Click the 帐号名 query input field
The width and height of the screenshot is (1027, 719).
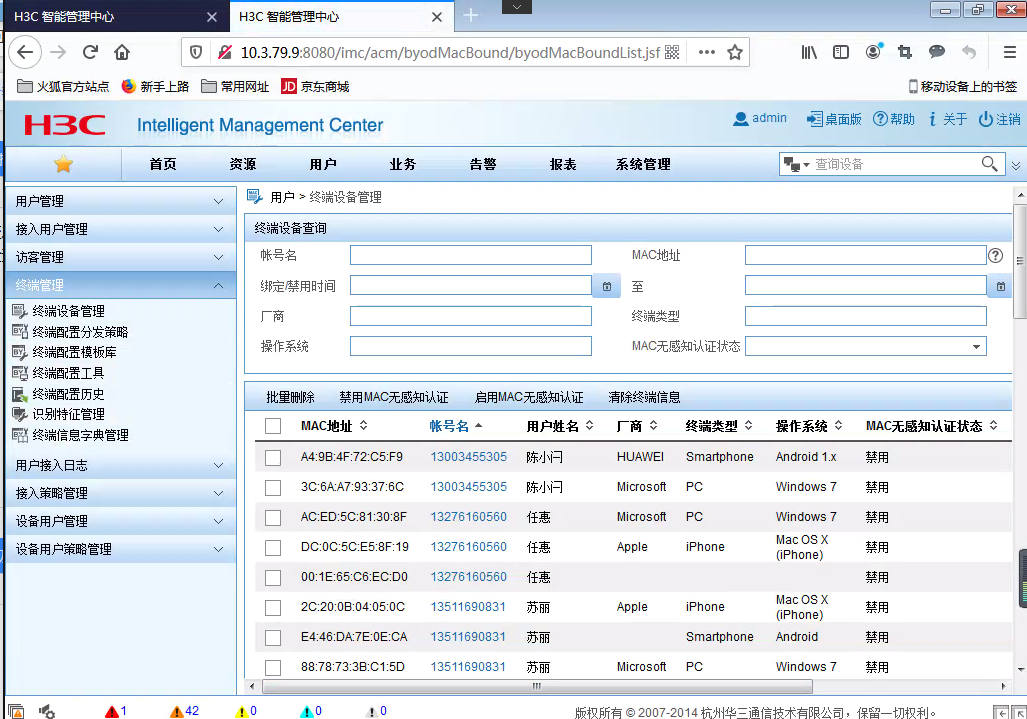tap(470, 255)
